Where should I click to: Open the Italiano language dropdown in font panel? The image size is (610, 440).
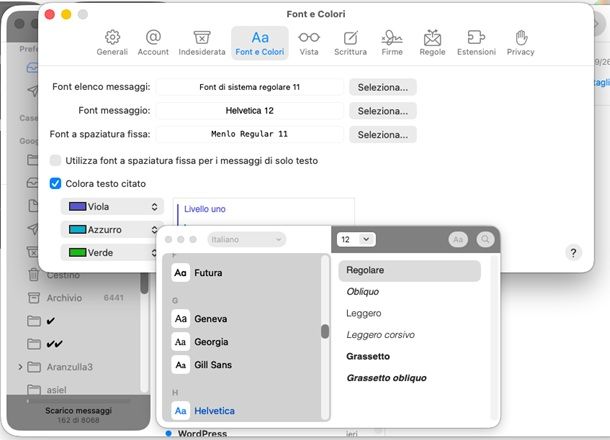click(x=247, y=239)
